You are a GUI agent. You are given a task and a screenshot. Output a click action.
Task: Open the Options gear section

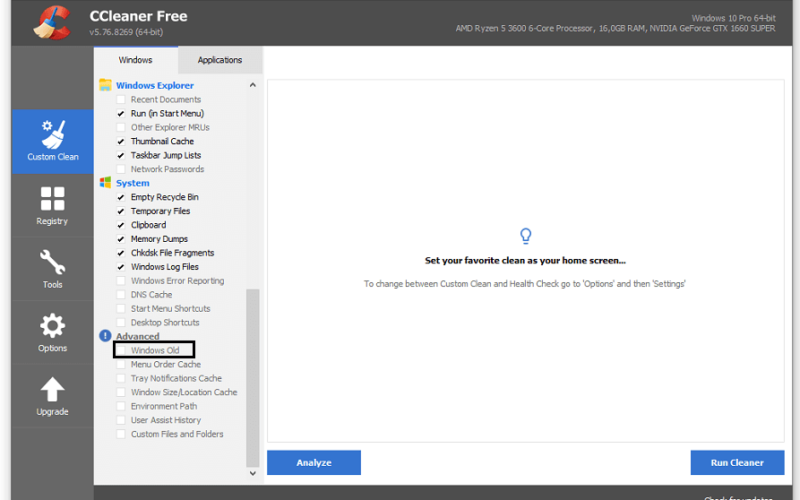tap(53, 332)
